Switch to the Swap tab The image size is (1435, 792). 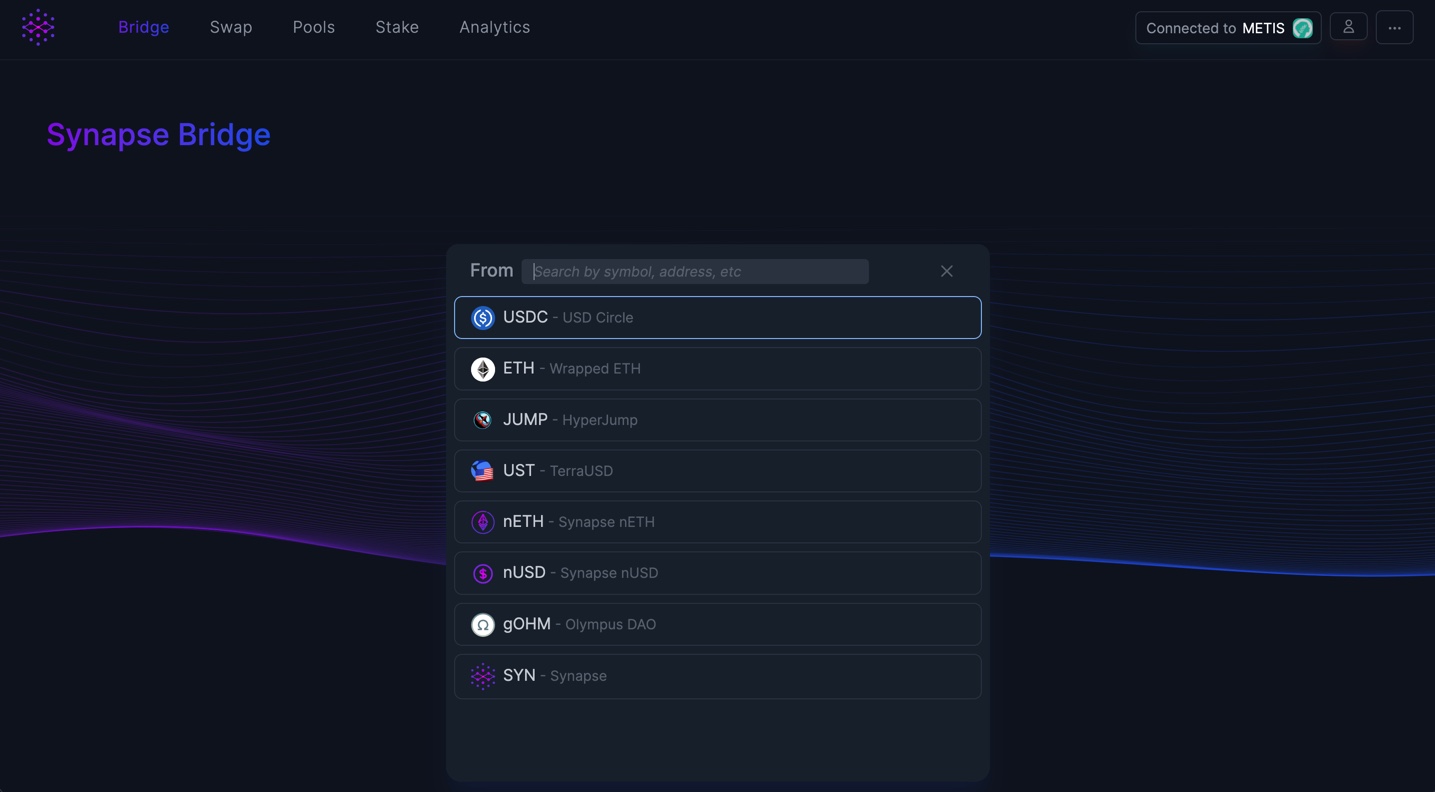point(231,27)
